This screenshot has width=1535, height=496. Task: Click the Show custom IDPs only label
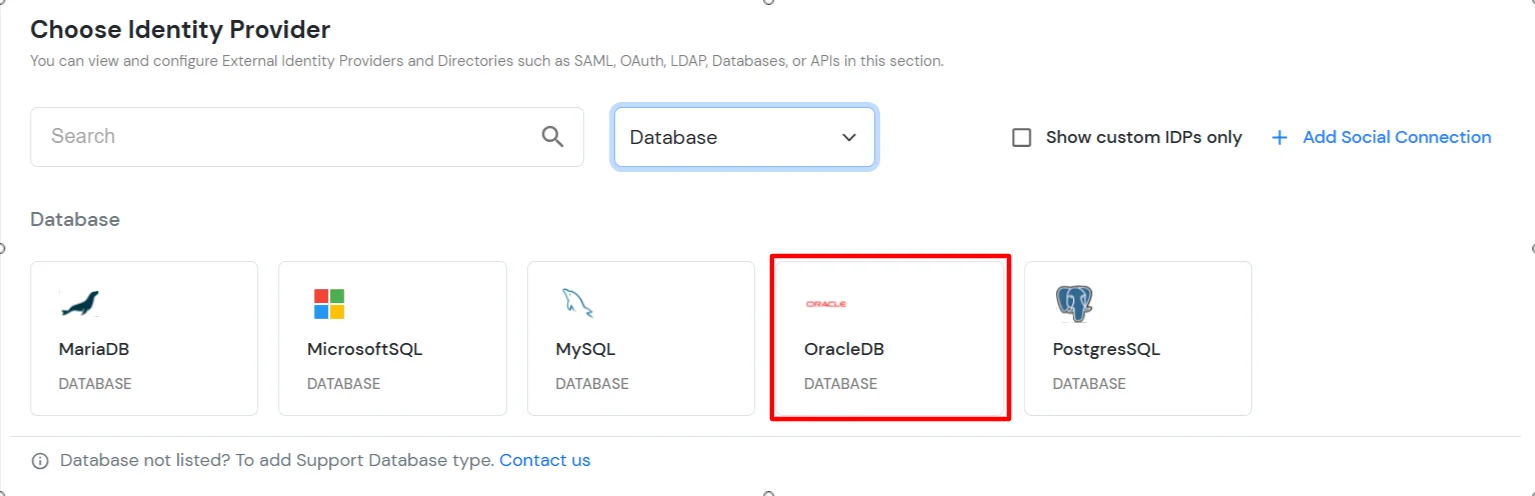coord(1144,137)
